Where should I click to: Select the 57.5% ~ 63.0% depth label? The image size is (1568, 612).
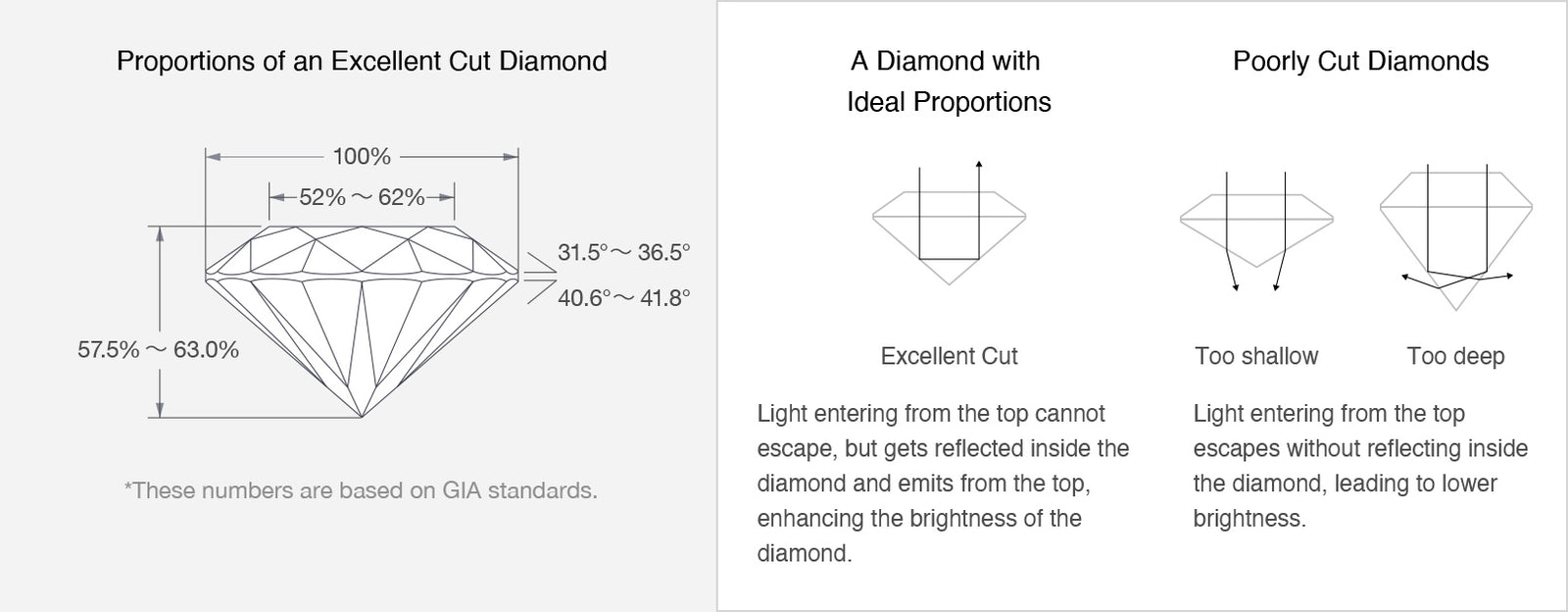[158, 349]
